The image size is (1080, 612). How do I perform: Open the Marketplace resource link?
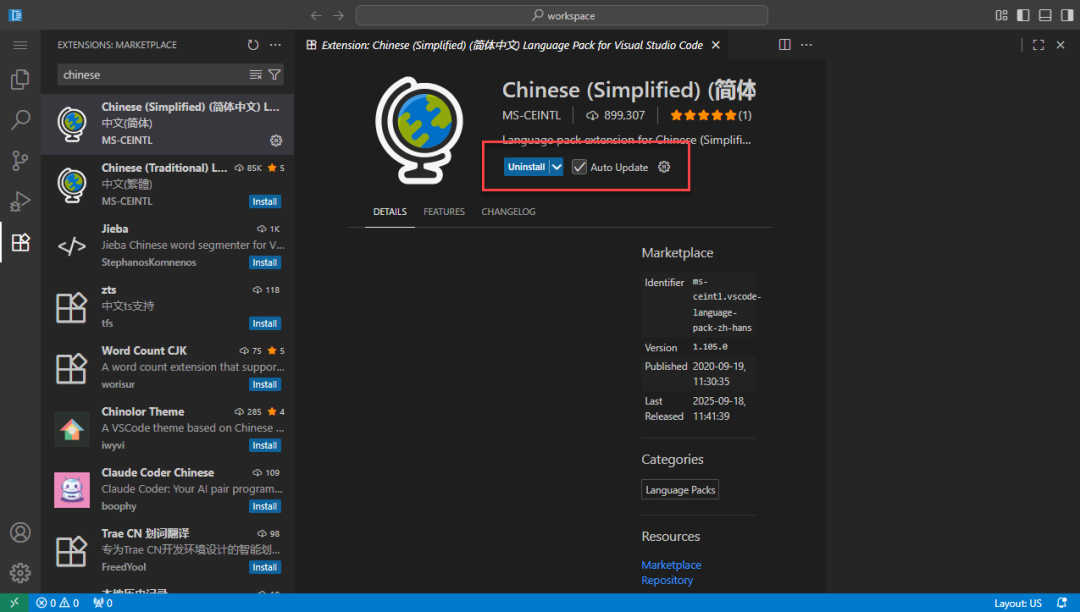tap(671, 565)
